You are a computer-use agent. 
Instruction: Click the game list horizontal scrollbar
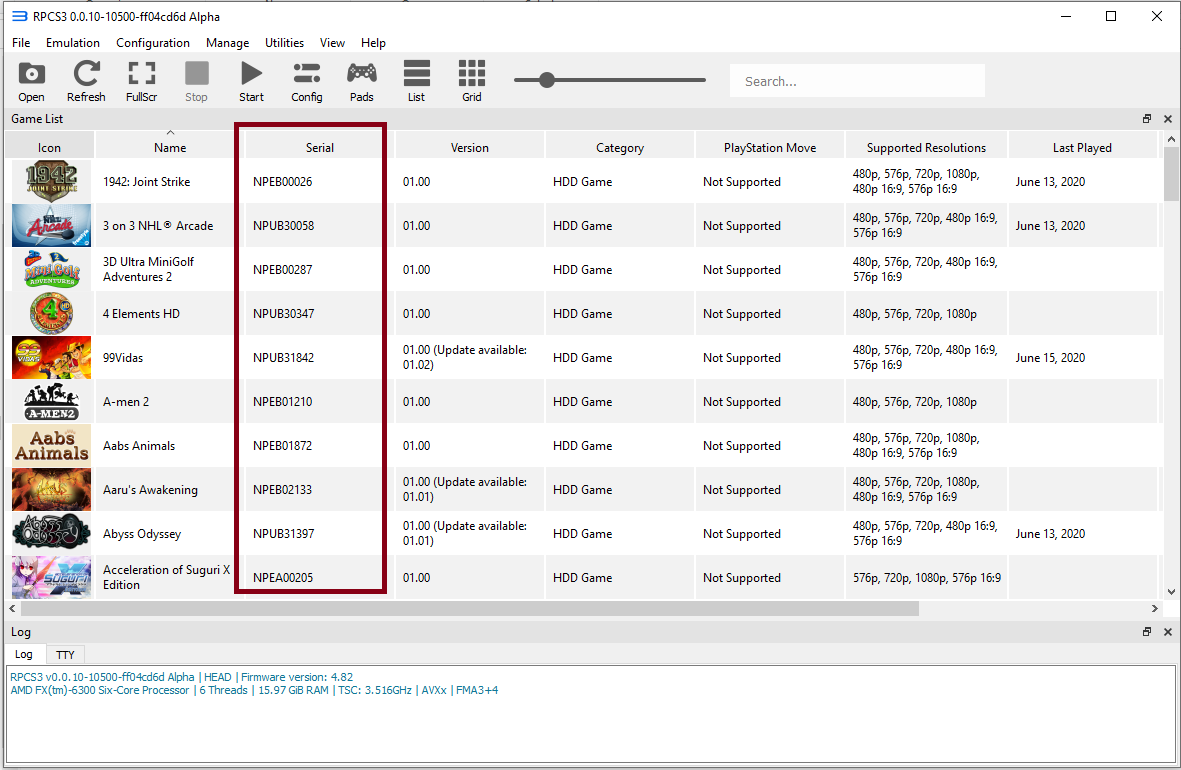(x=469, y=608)
